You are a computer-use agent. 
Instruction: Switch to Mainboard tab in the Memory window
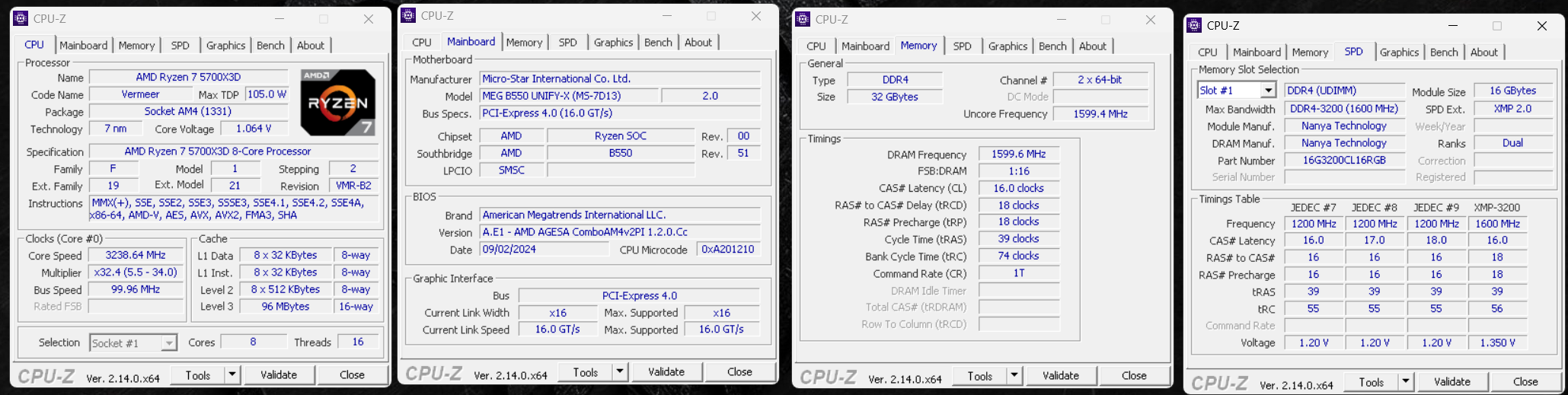click(x=866, y=46)
